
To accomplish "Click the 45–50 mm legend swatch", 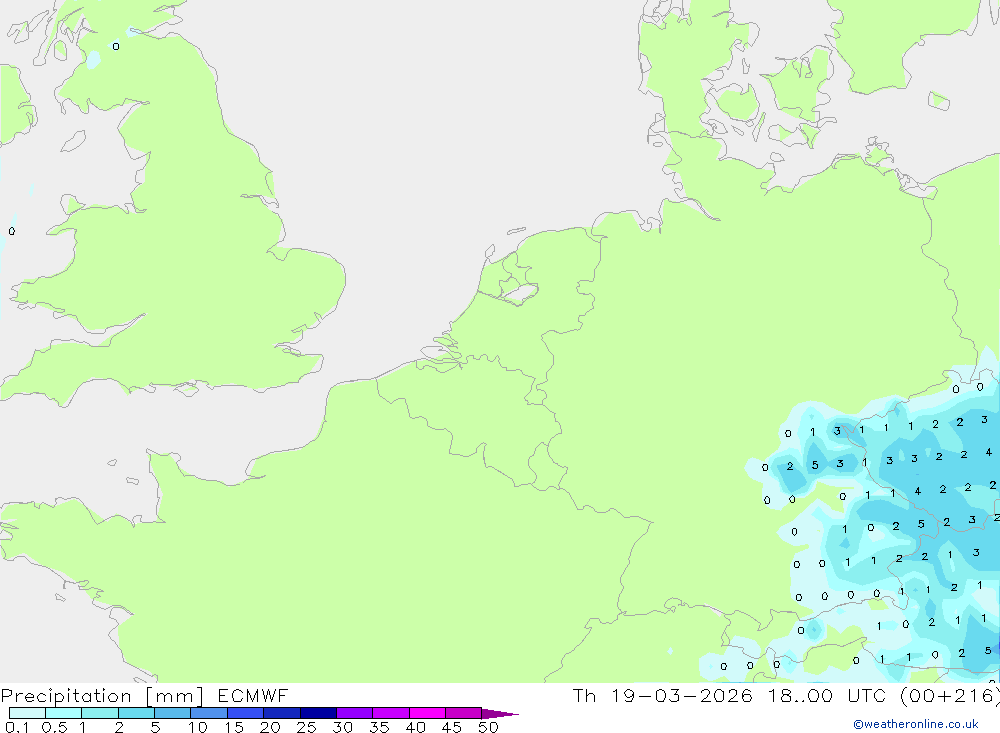I will pos(464,713).
